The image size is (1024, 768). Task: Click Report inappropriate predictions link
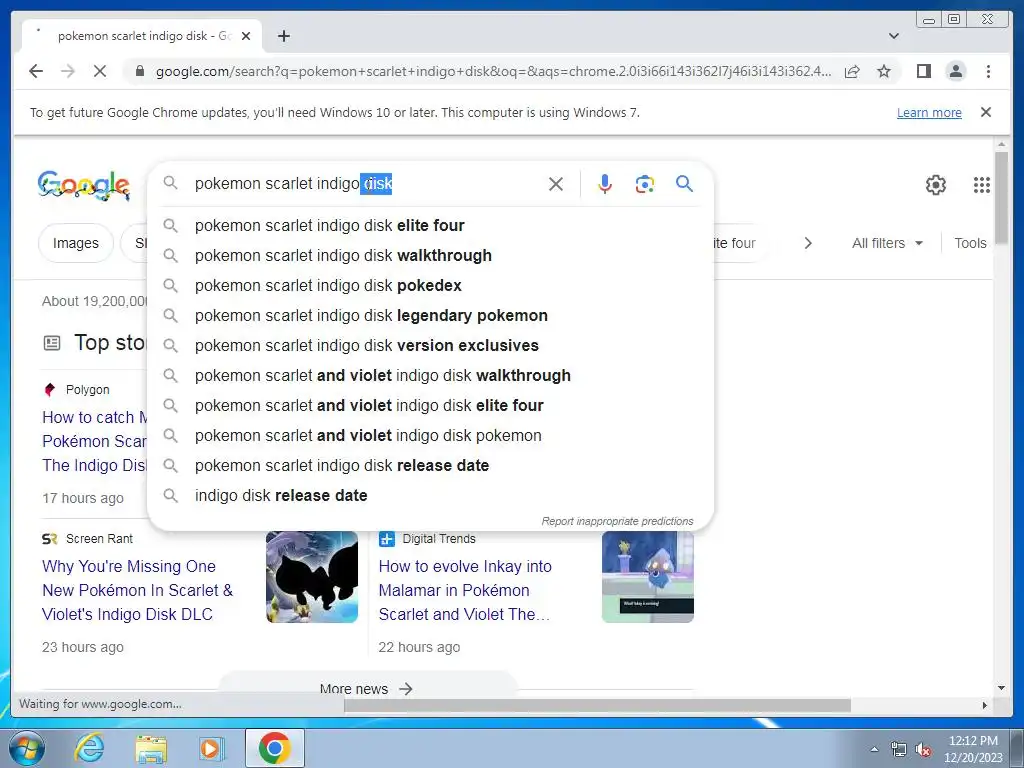click(x=617, y=521)
